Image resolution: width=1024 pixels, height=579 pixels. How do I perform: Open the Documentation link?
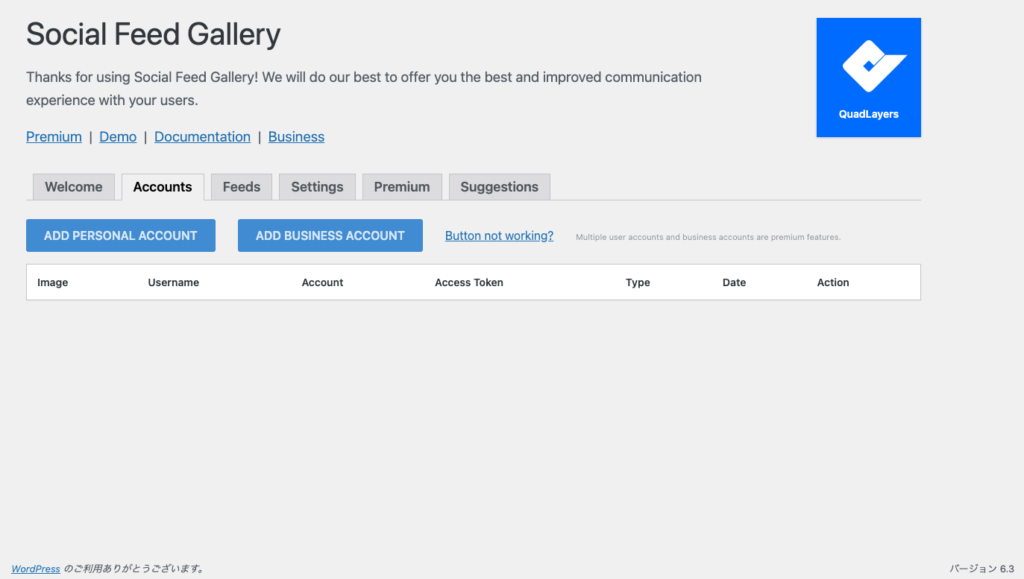click(202, 137)
